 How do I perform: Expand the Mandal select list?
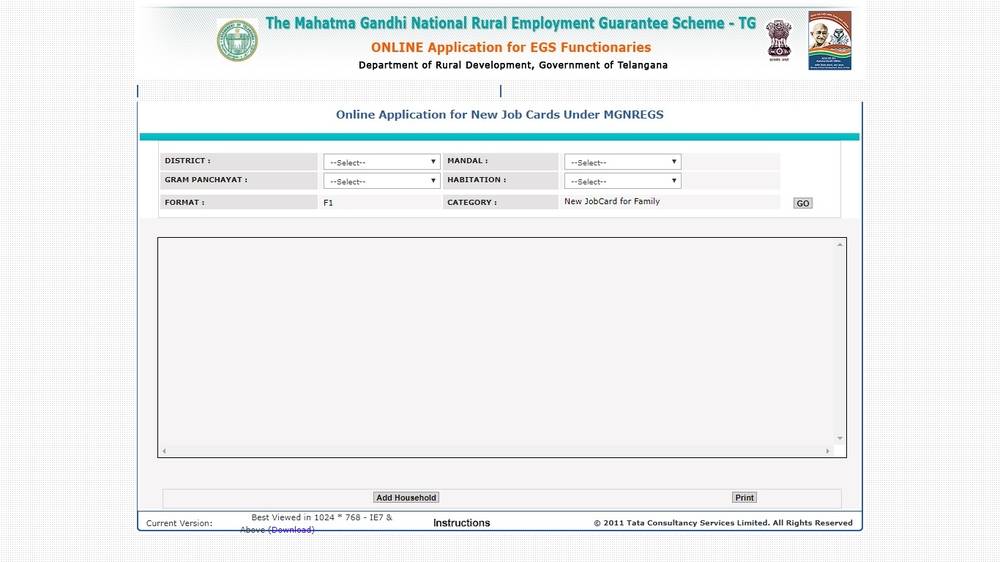(622, 162)
